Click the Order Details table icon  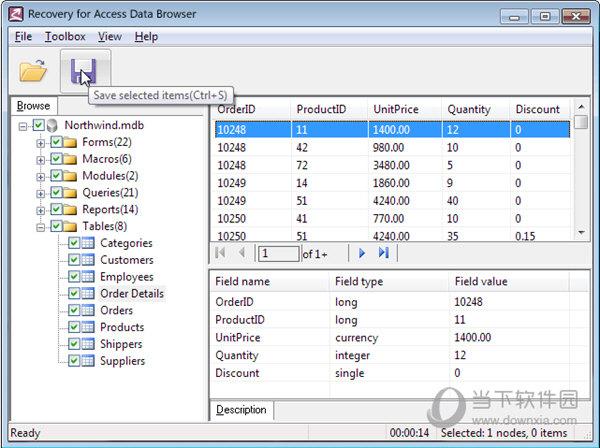[88, 294]
